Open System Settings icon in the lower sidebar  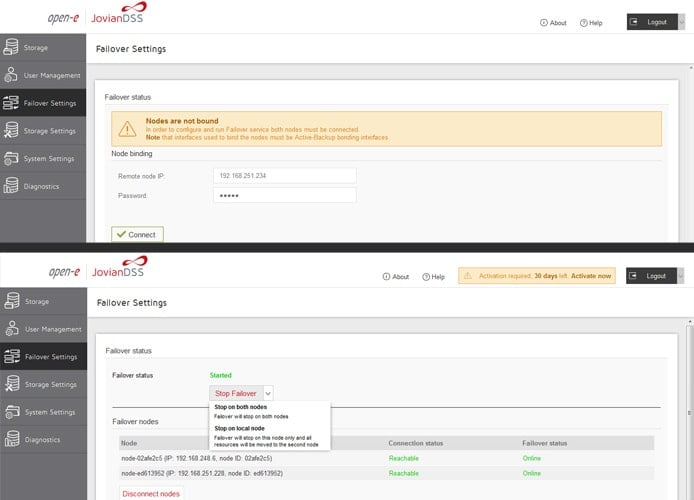12,411
